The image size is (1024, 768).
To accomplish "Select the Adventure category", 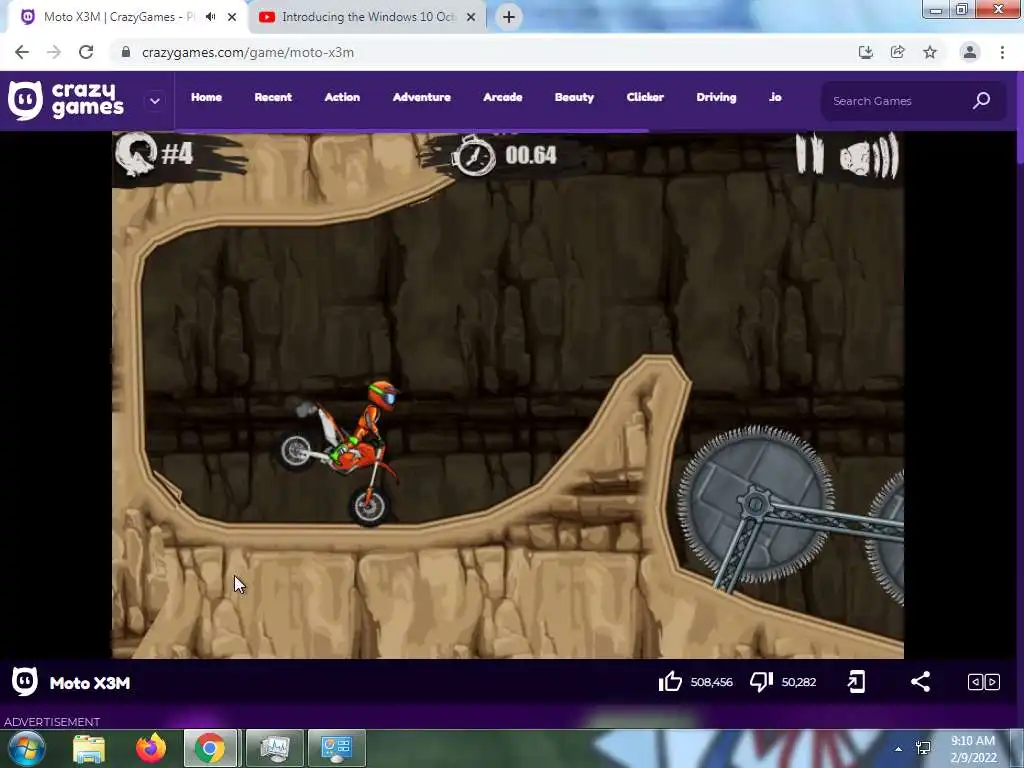I will (422, 97).
